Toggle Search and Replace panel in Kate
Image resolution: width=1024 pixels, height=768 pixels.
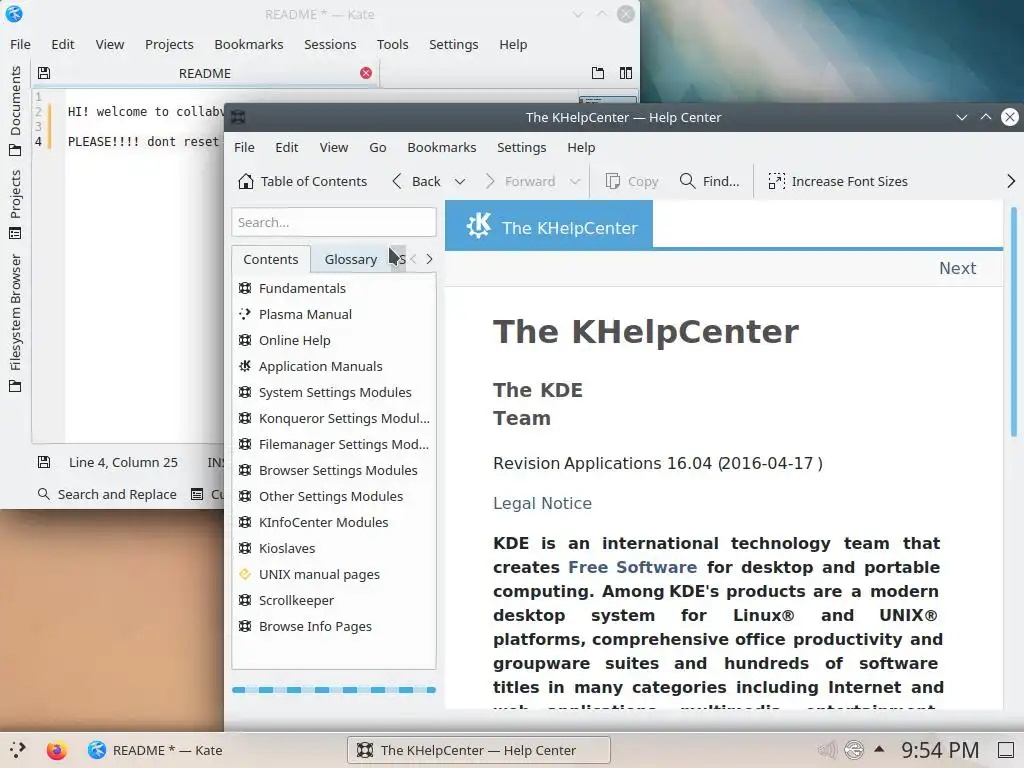[x=107, y=494]
